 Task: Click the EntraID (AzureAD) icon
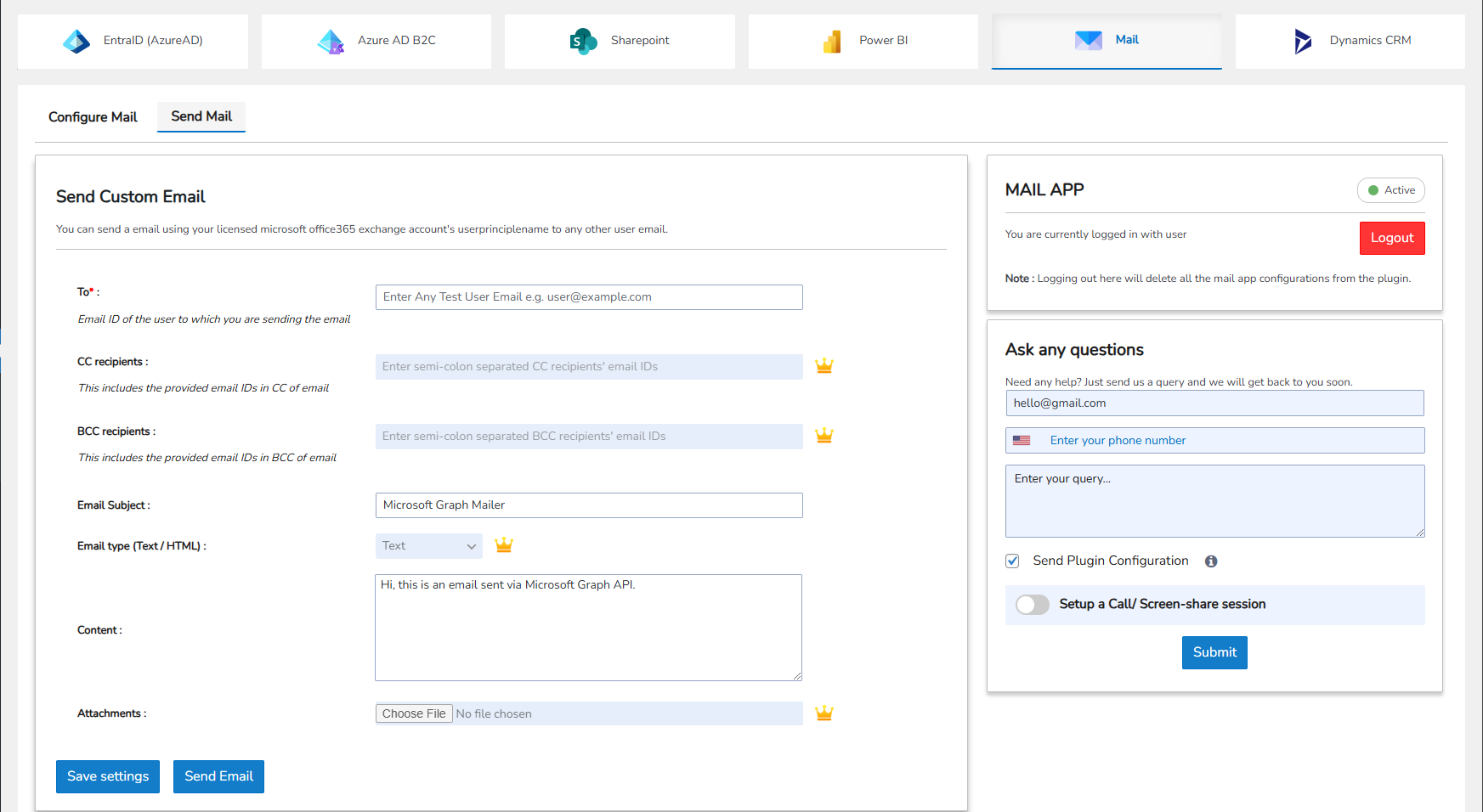click(x=76, y=40)
